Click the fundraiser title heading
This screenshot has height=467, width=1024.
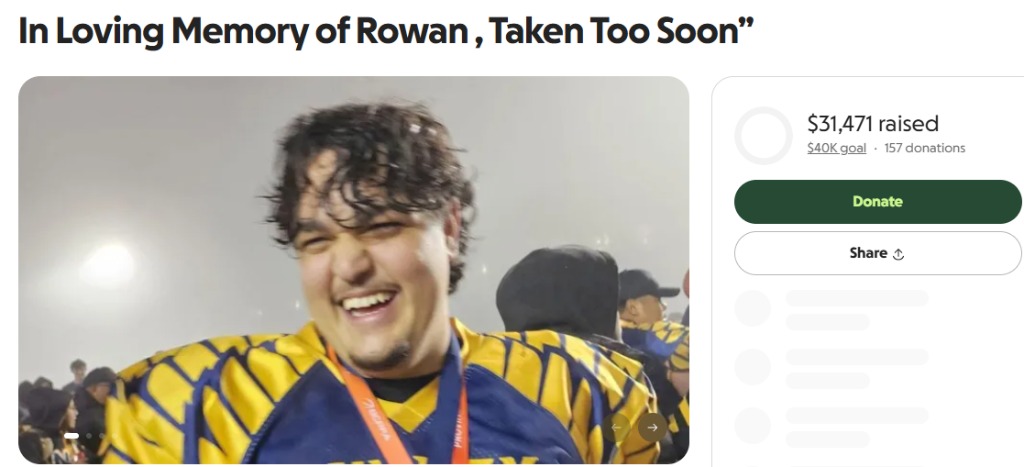point(386,31)
